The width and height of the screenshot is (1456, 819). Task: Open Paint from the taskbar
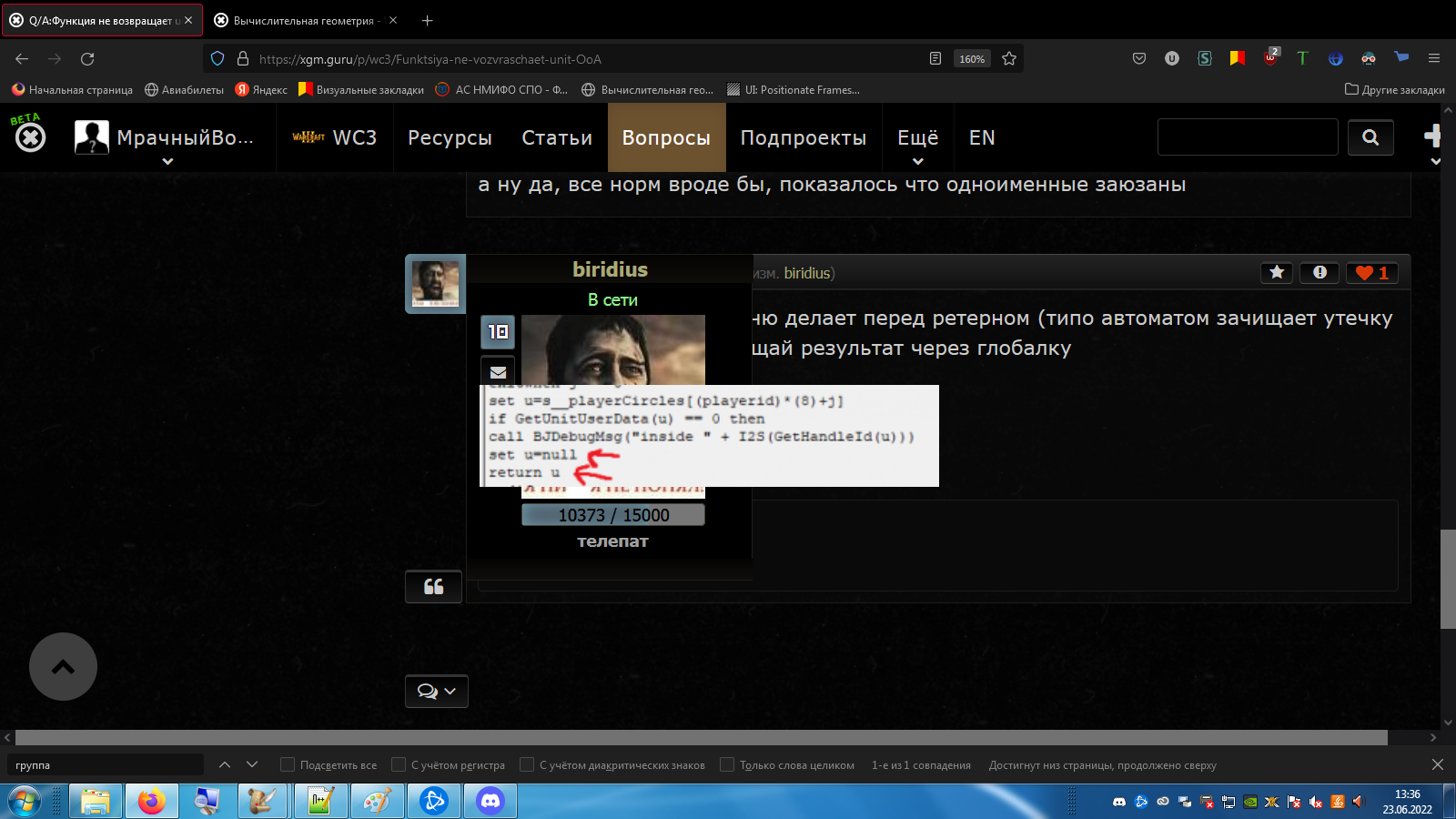click(x=377, y=802)
